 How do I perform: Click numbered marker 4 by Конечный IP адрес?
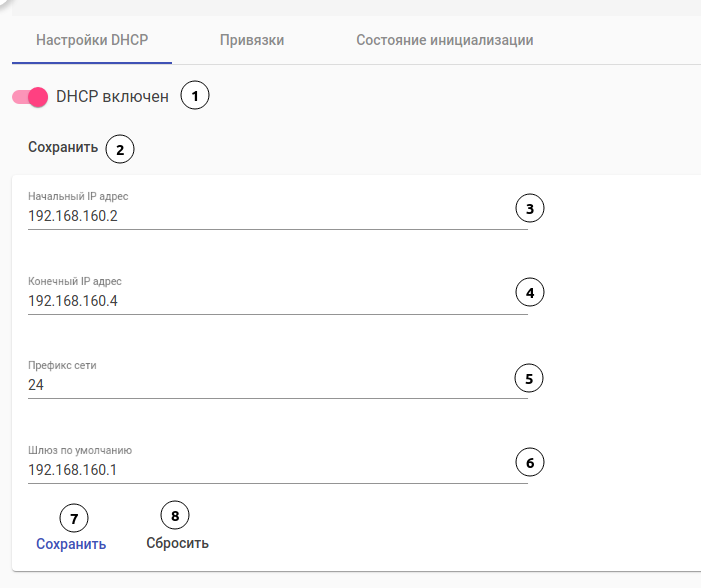pyautogui.click(x=530, y=293)
